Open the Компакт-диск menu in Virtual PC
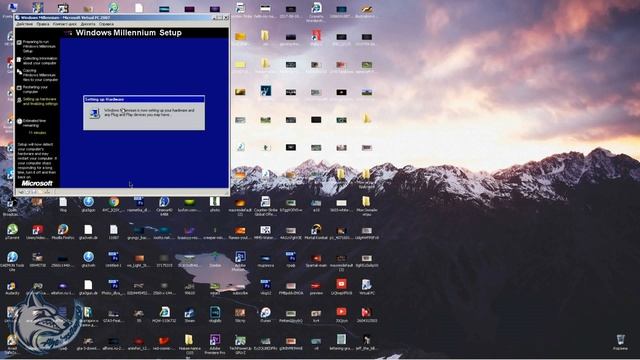The height and width of the screenshot is (360, 640). [64, 24]
